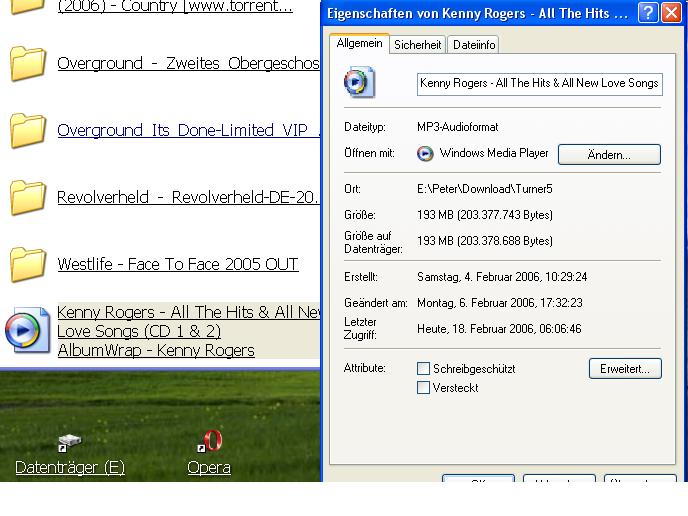This screenshot has height=516, width=688.
Task: Select the Kenny Rogers - All The Hits file name
Action: (x=188, y=331)
